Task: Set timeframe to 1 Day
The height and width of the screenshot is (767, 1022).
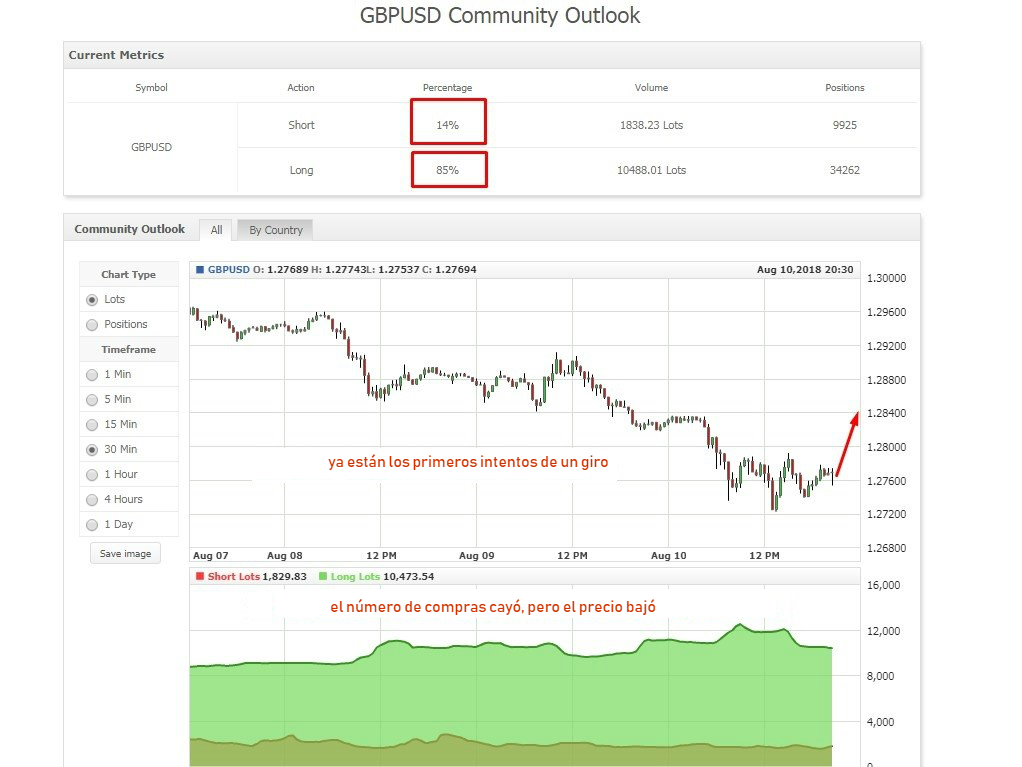Action: point(93,524)
